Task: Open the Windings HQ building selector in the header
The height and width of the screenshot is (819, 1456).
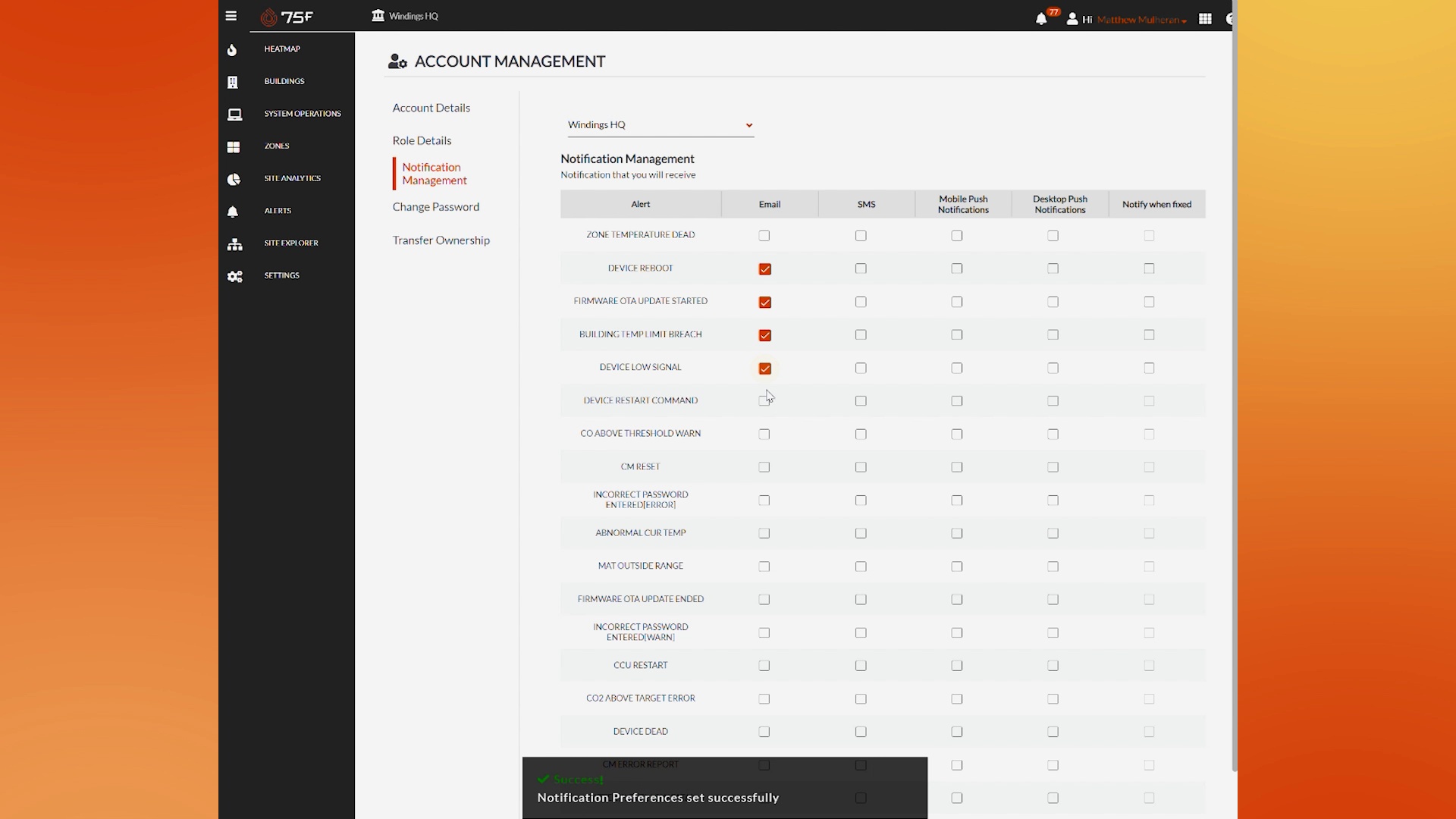Action: coord(406,16)
